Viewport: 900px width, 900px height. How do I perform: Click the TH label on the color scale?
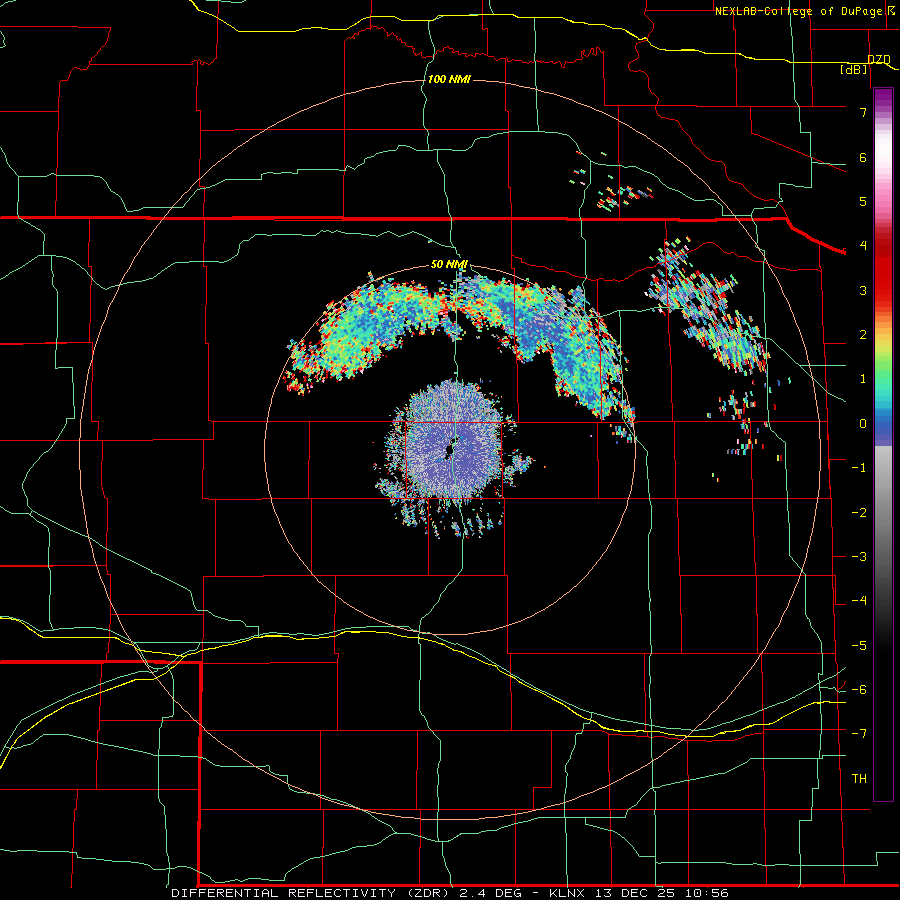(x=859, y=779)
